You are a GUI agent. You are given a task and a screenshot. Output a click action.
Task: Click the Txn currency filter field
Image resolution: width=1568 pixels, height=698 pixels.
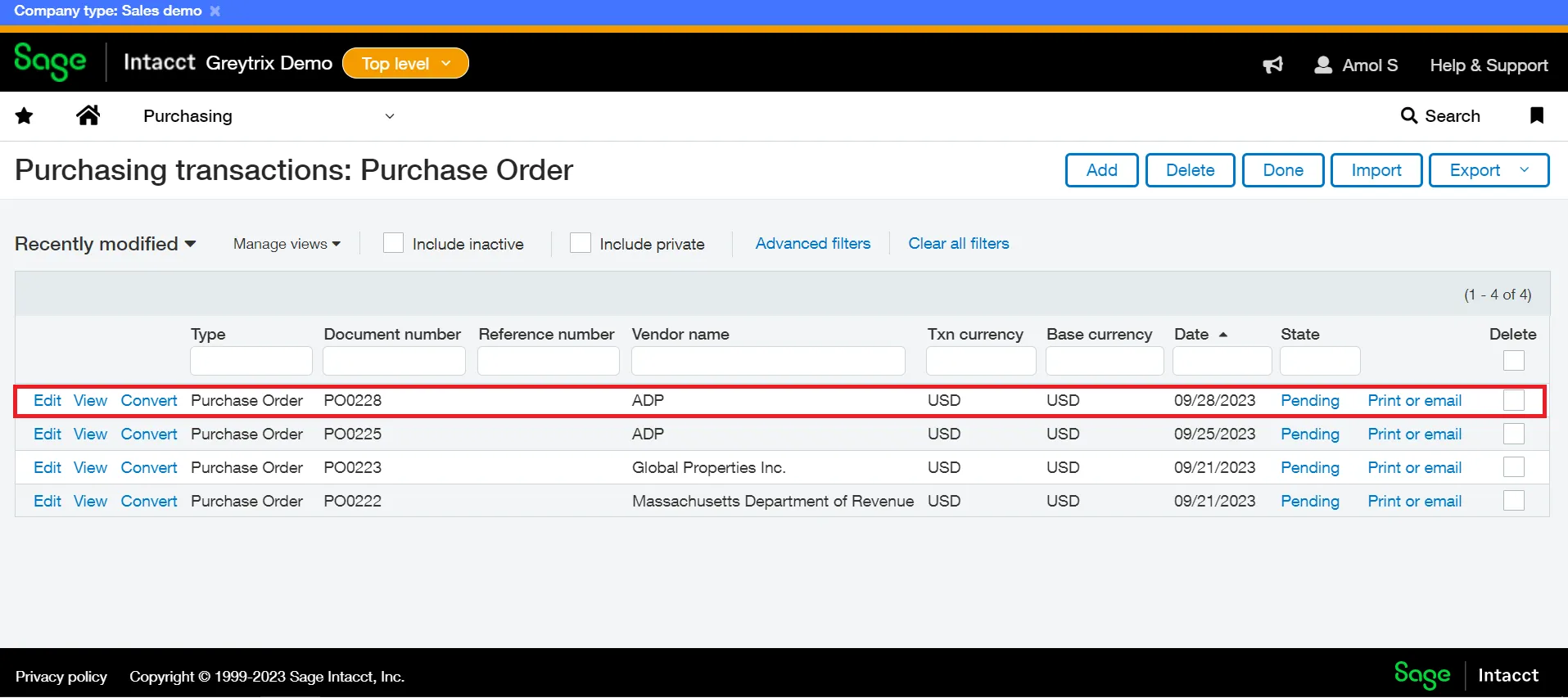pyautogui.click(x=981, y=361)
